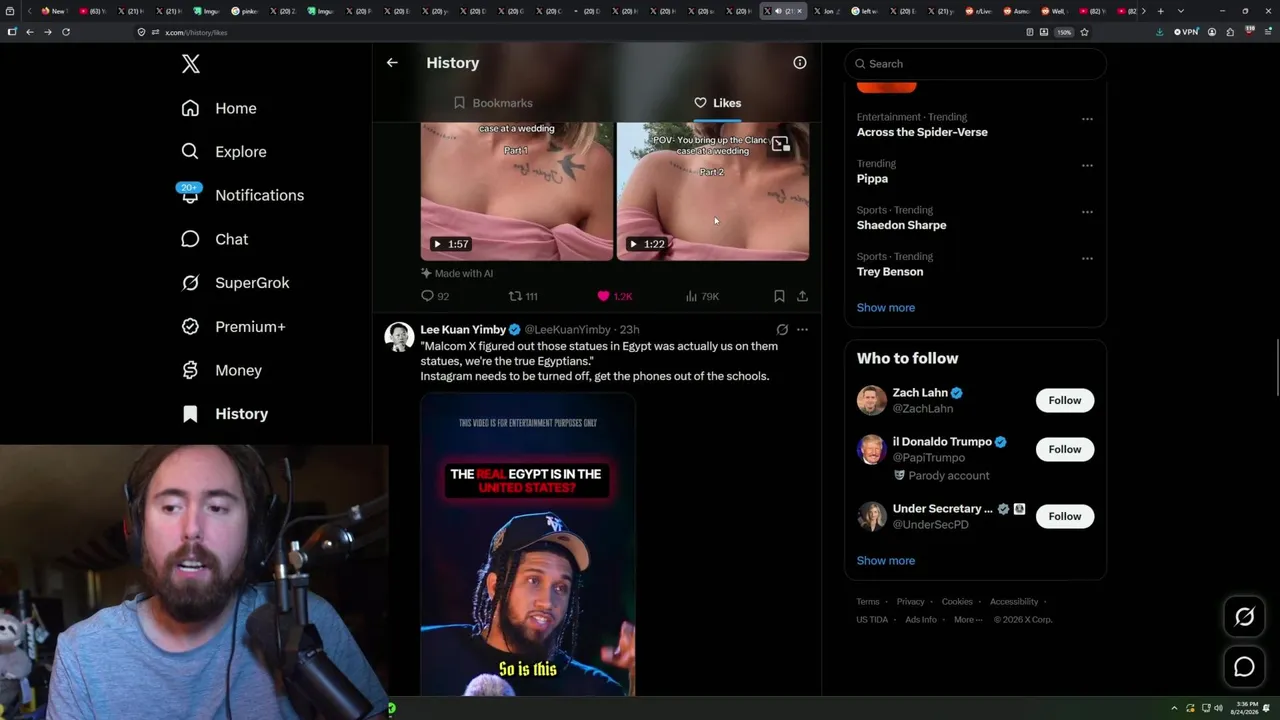
Task: Follow il Donaldo Trumpo
Action: pyautogui.click(x=1065, y=449)
